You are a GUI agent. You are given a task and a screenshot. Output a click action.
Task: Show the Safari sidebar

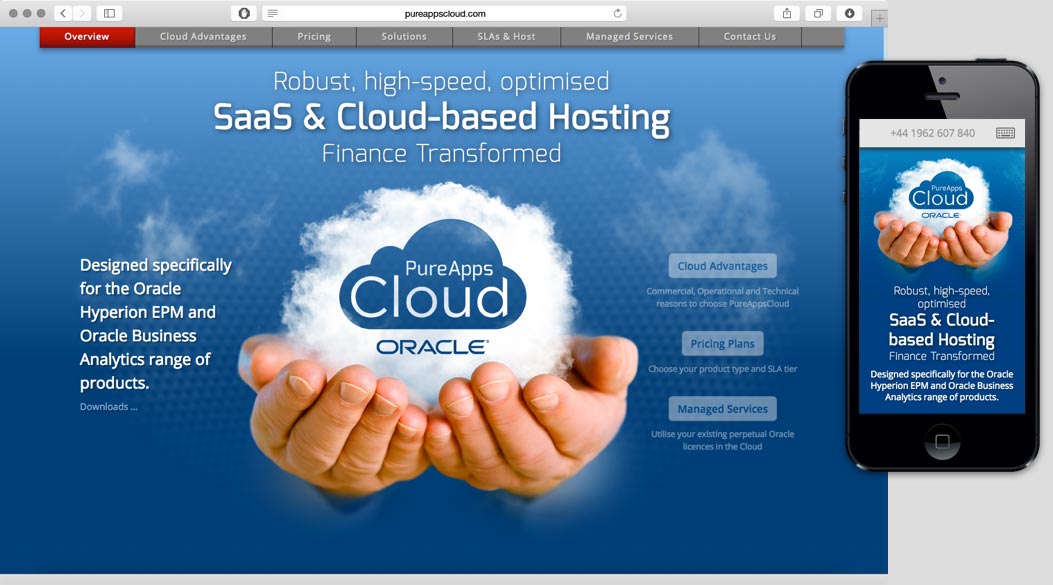pyautogui.click(x=109, y=13)
